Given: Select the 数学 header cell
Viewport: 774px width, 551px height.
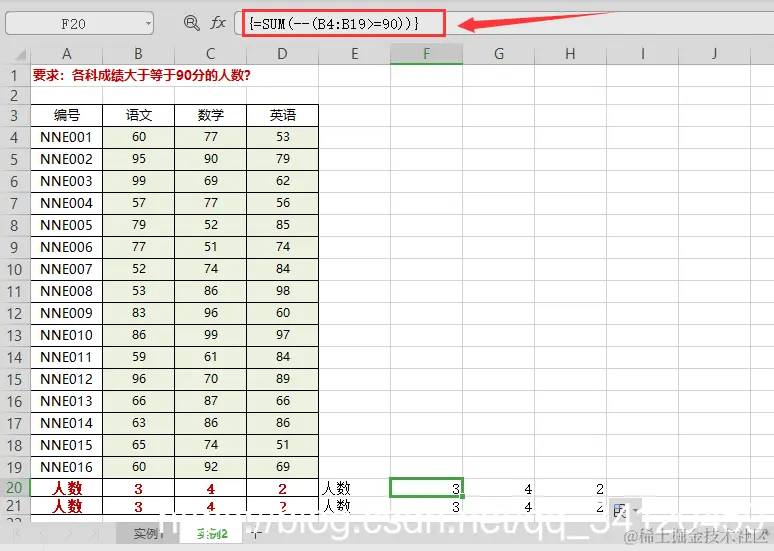Looking at the screenshot, I should [211, 116].
